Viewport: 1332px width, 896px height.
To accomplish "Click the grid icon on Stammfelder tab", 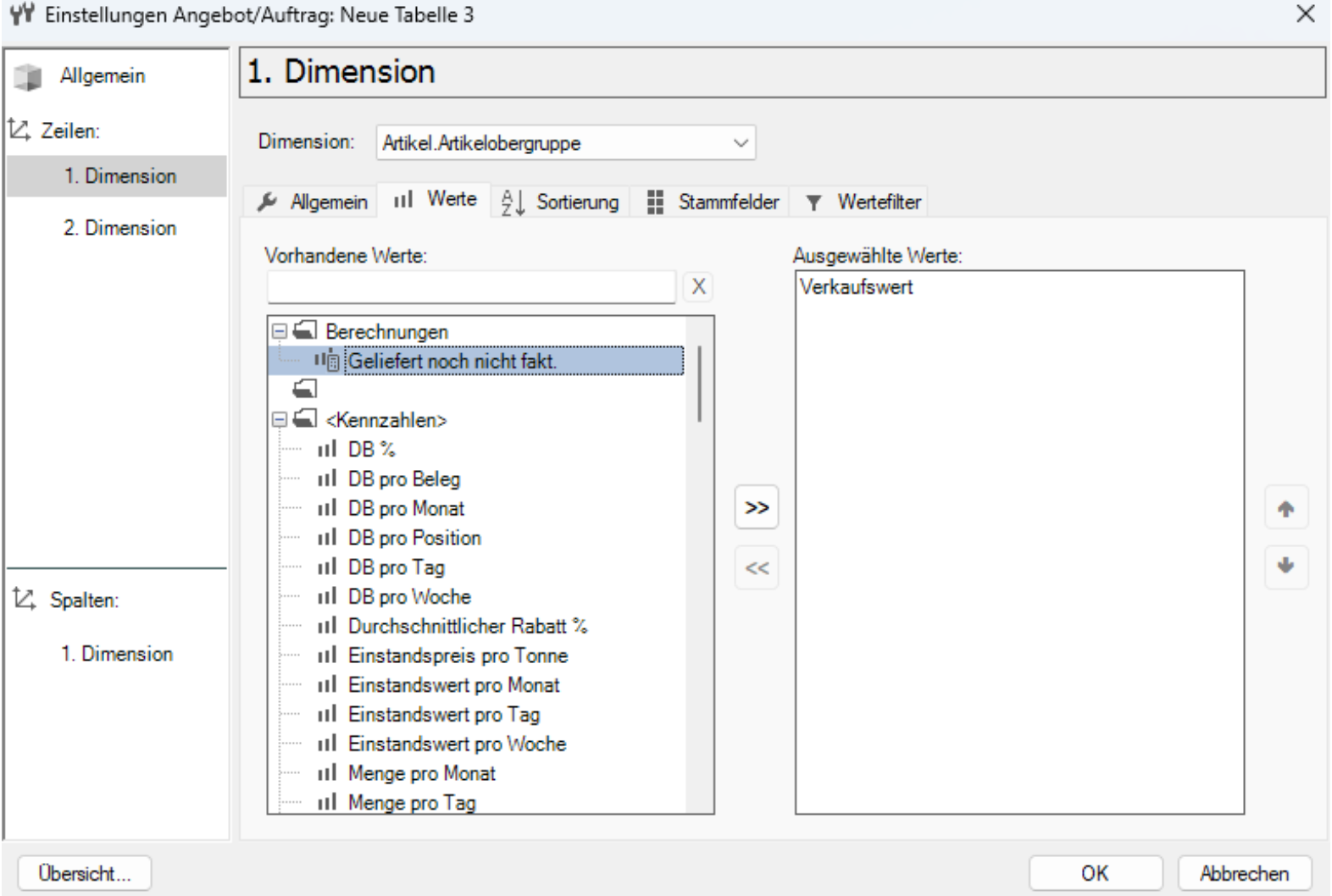I will coord(655,202).
